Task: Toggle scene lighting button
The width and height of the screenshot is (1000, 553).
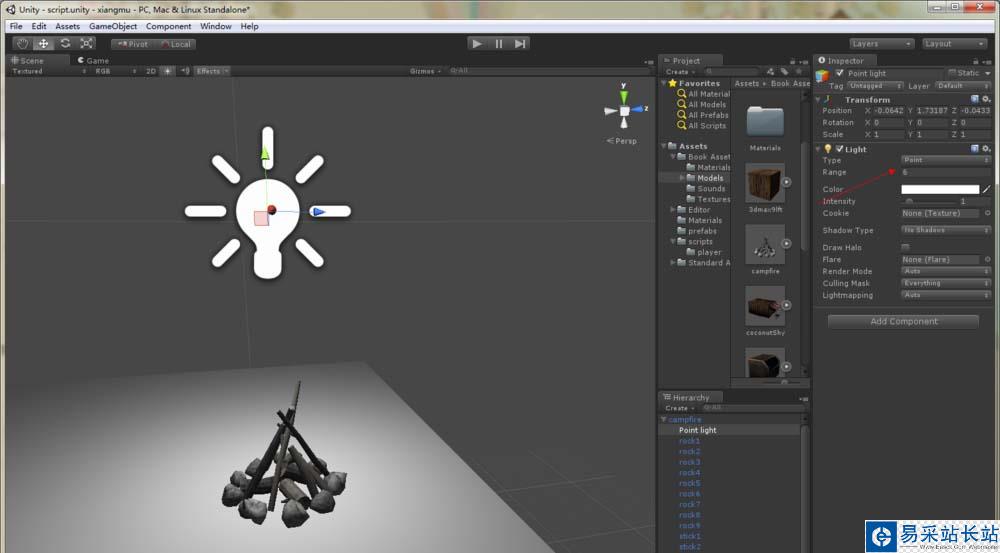Action: (168, 71)
